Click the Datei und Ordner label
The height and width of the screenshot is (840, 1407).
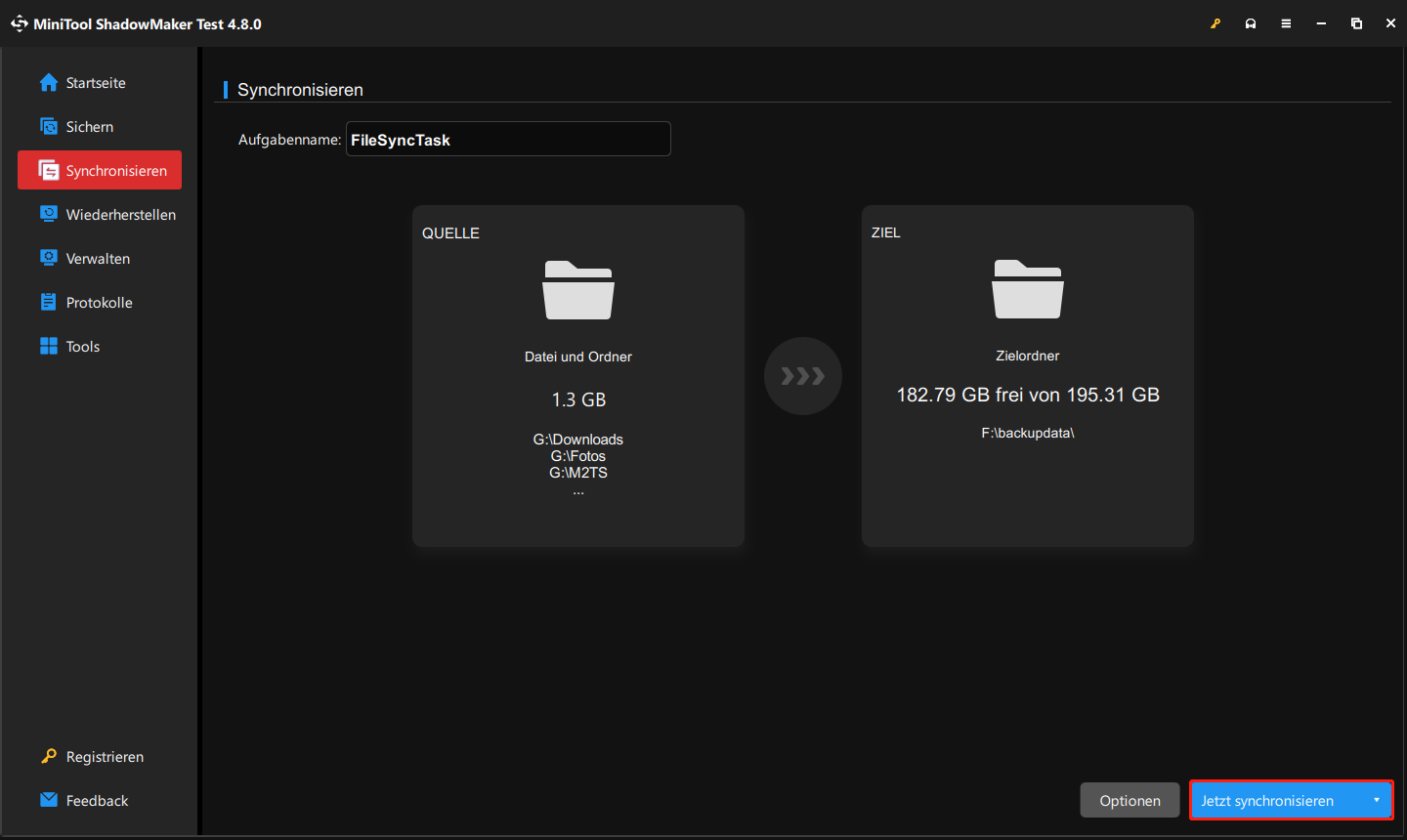click(x=578, y=357)
